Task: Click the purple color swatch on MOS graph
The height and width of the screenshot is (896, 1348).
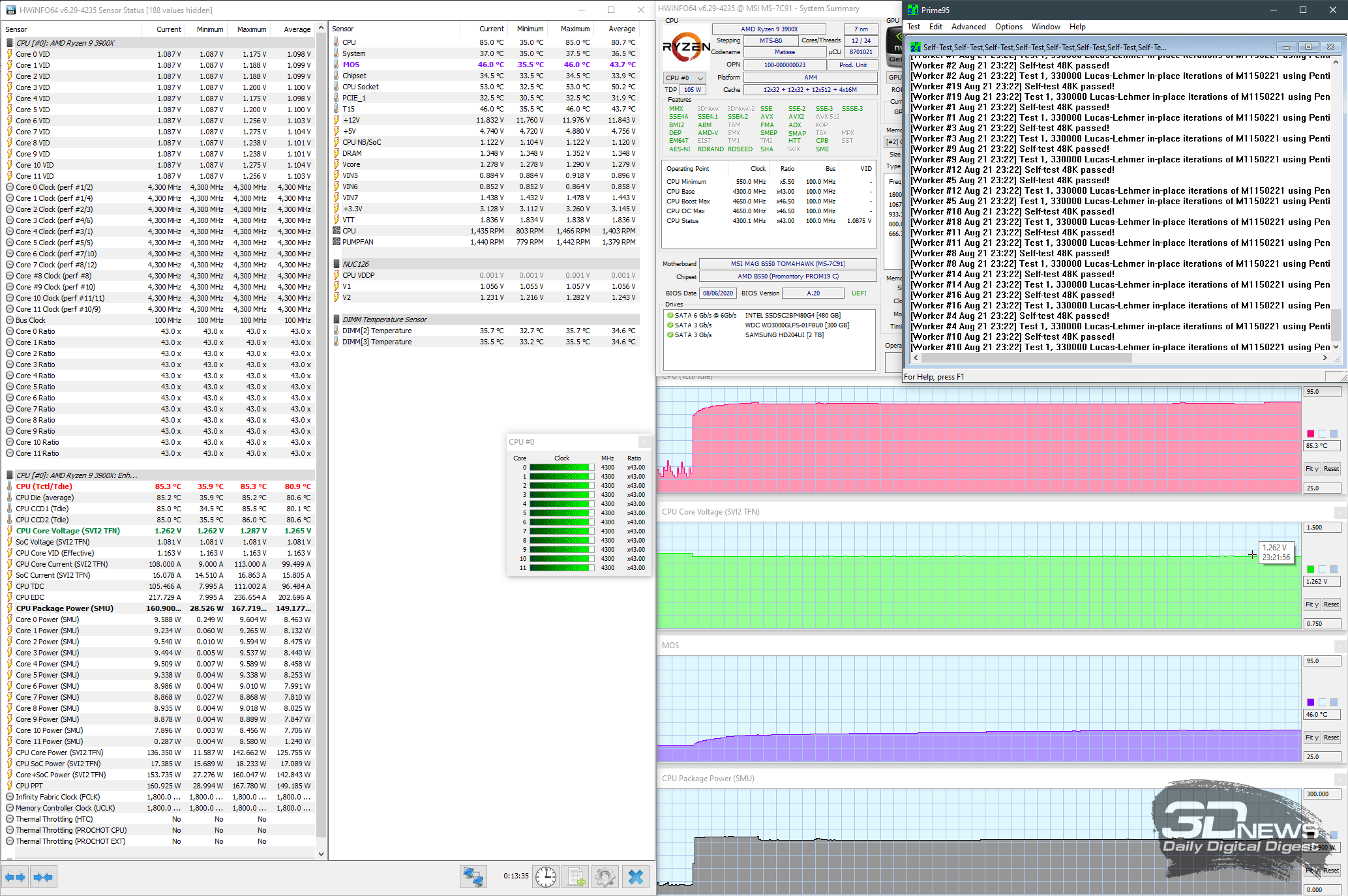Action: (x=1311, y=702)
